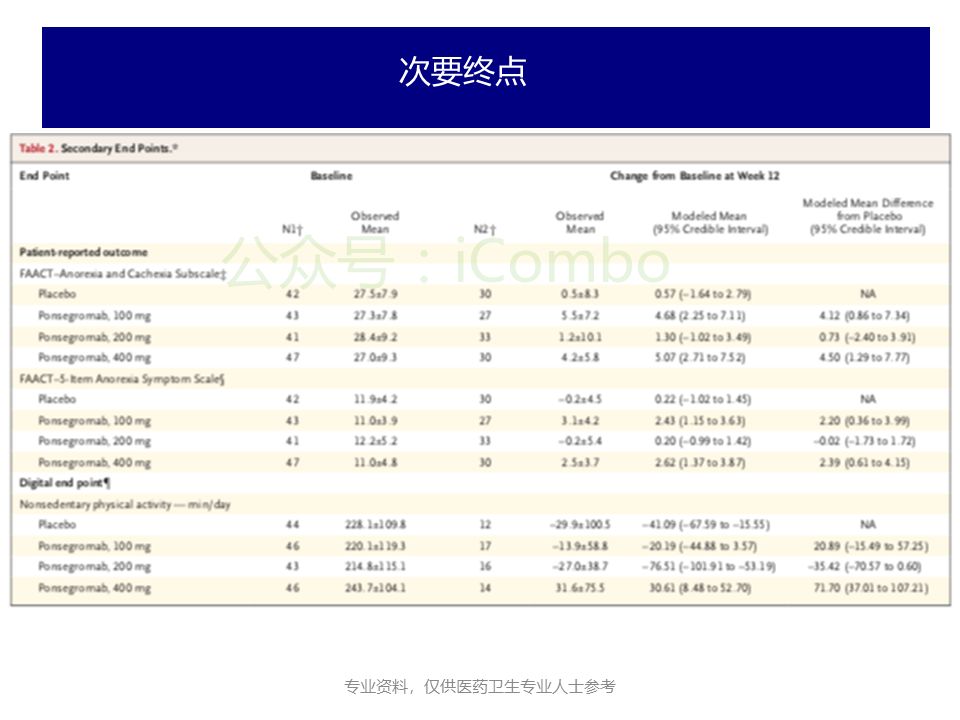Click baseline mean value 27.5±7.9

coord(375,294)
